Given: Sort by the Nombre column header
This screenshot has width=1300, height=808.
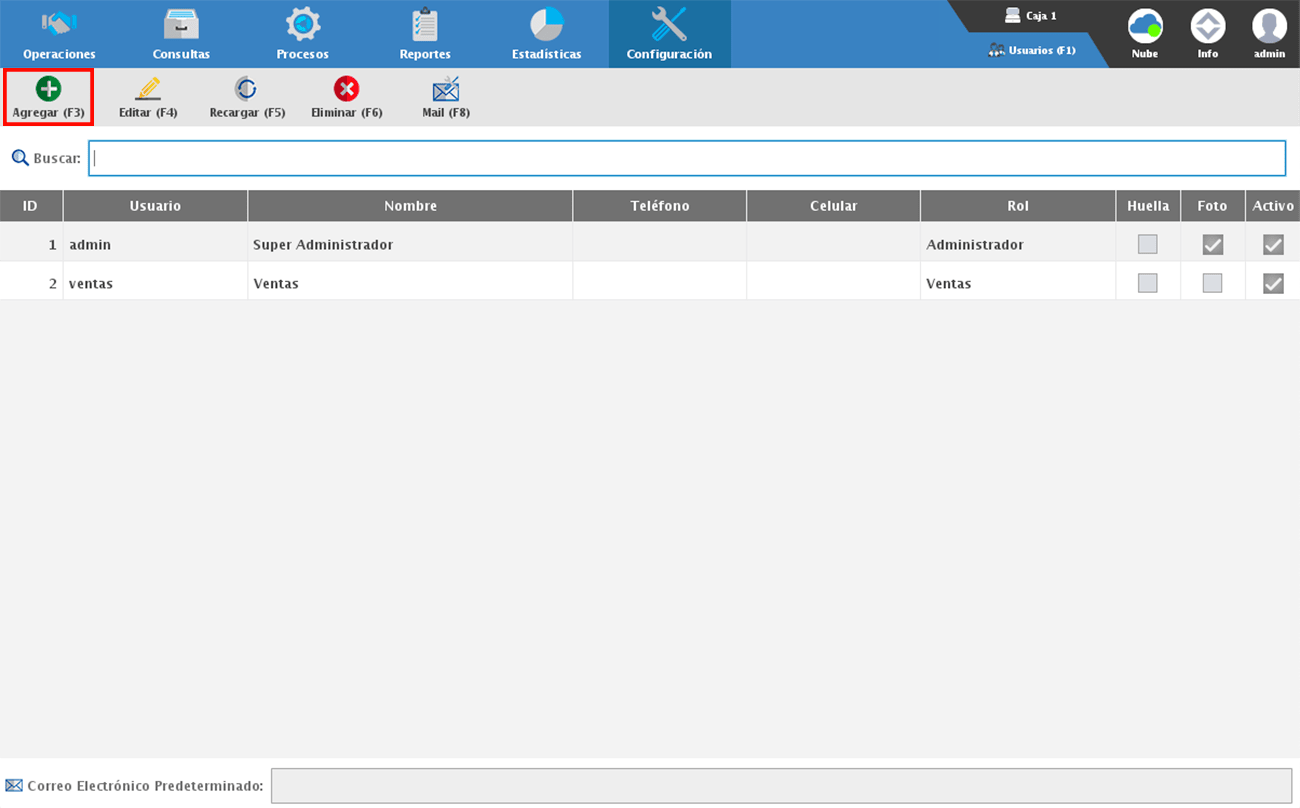Looking at the screenshot, I should click(410, 206).
